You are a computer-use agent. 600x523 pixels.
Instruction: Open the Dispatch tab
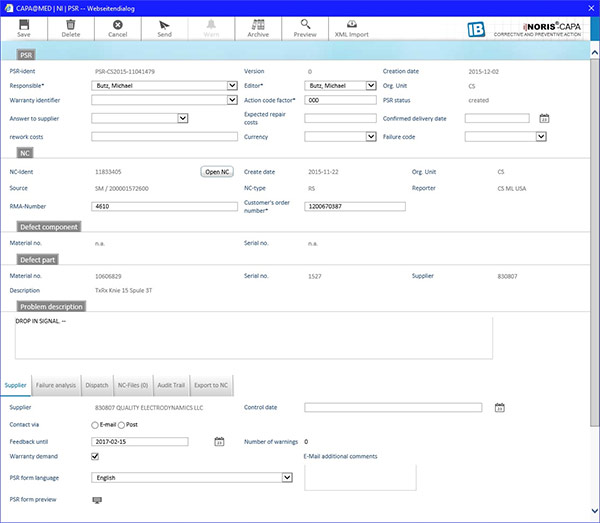coord(97,385)
